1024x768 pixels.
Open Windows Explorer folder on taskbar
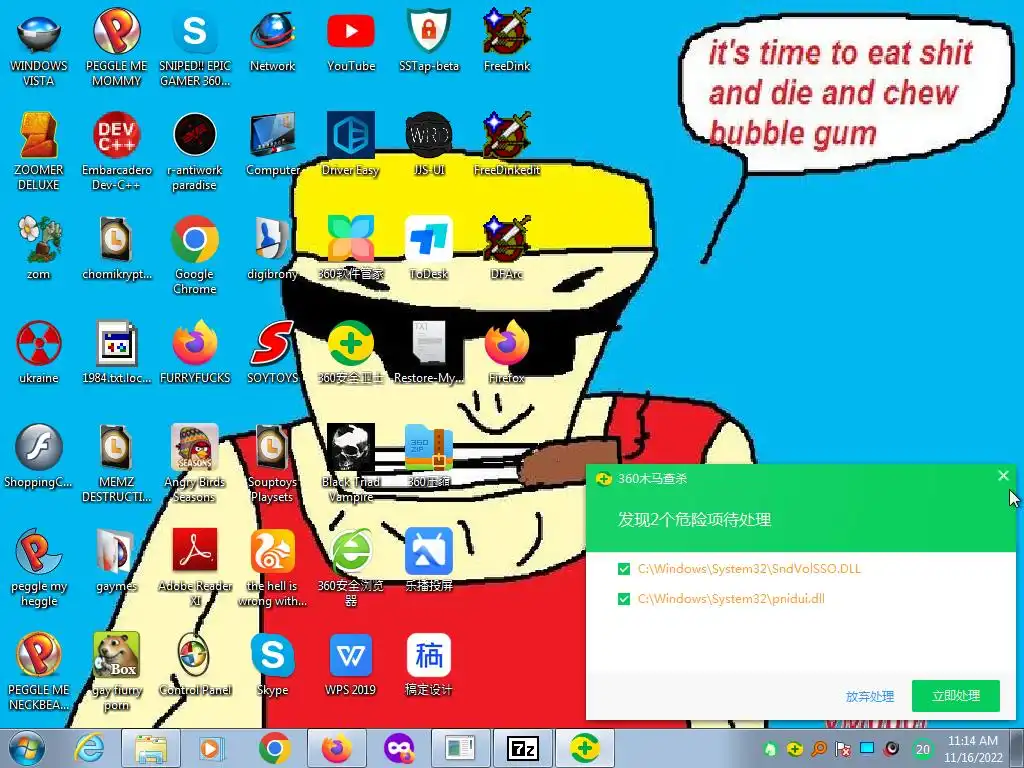pyautogui.click(x=151, y=748)
